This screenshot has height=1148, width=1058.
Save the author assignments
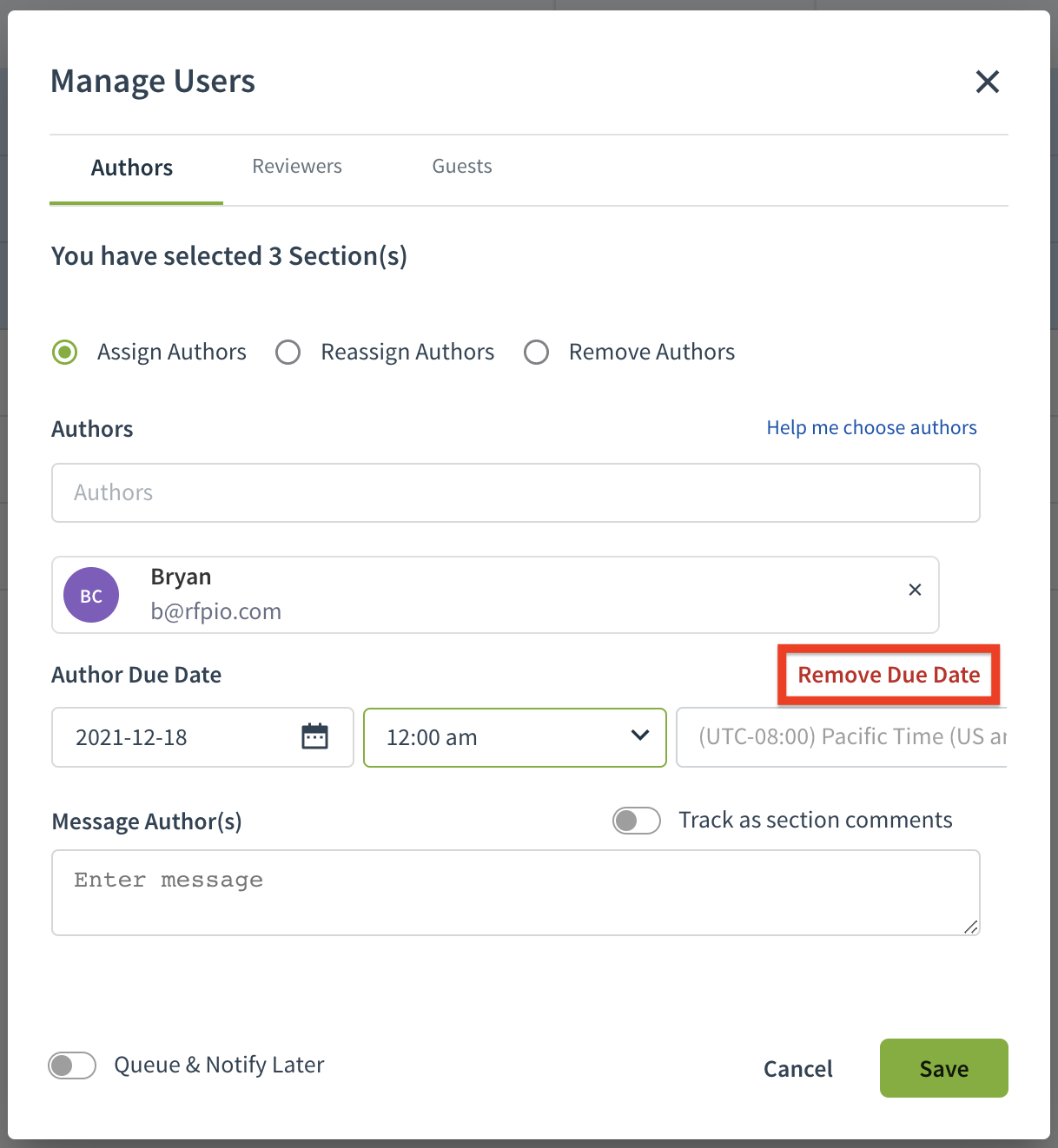tap(944, 1068)
